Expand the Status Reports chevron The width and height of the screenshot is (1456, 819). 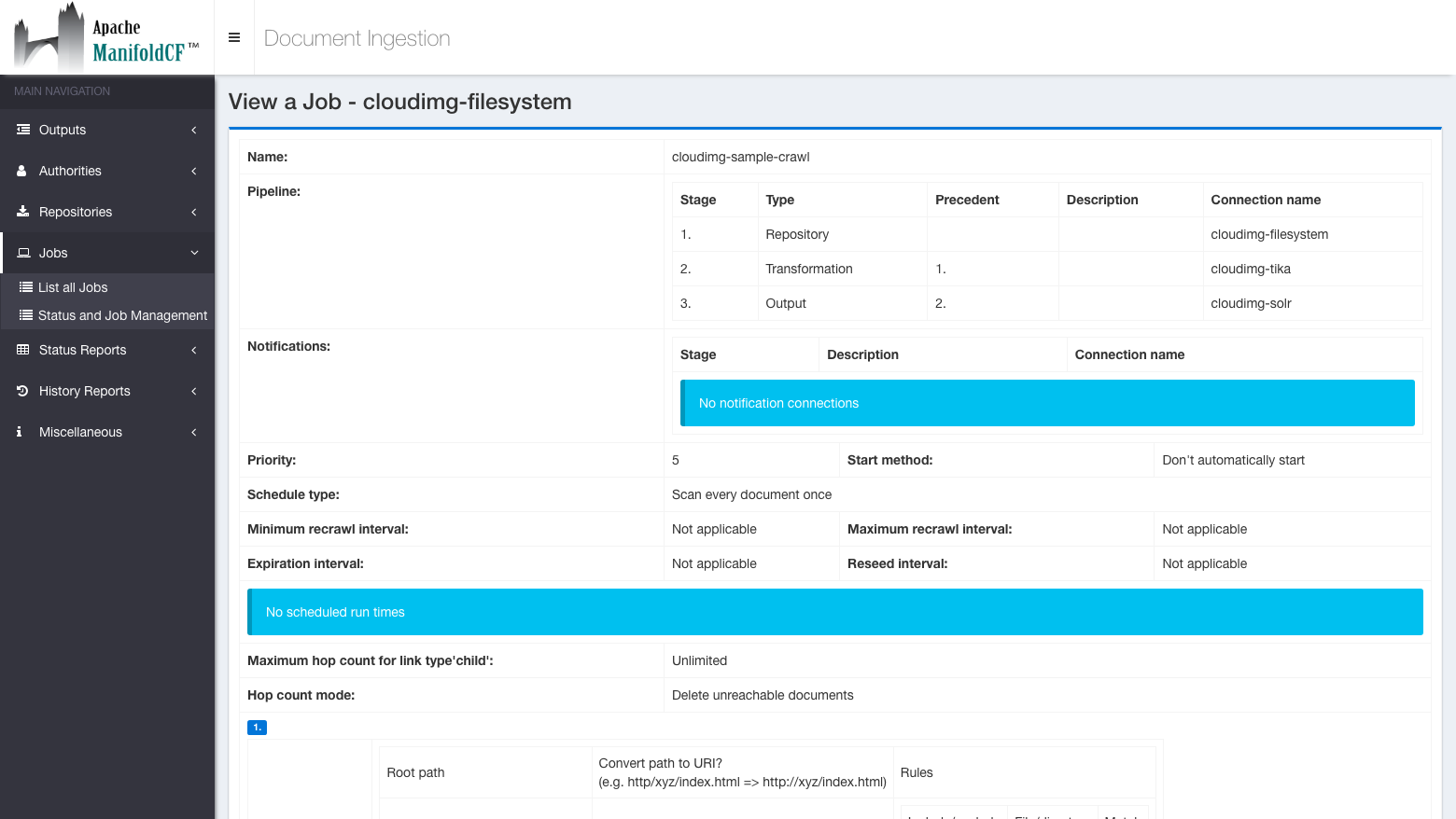(x=194, y=350)
